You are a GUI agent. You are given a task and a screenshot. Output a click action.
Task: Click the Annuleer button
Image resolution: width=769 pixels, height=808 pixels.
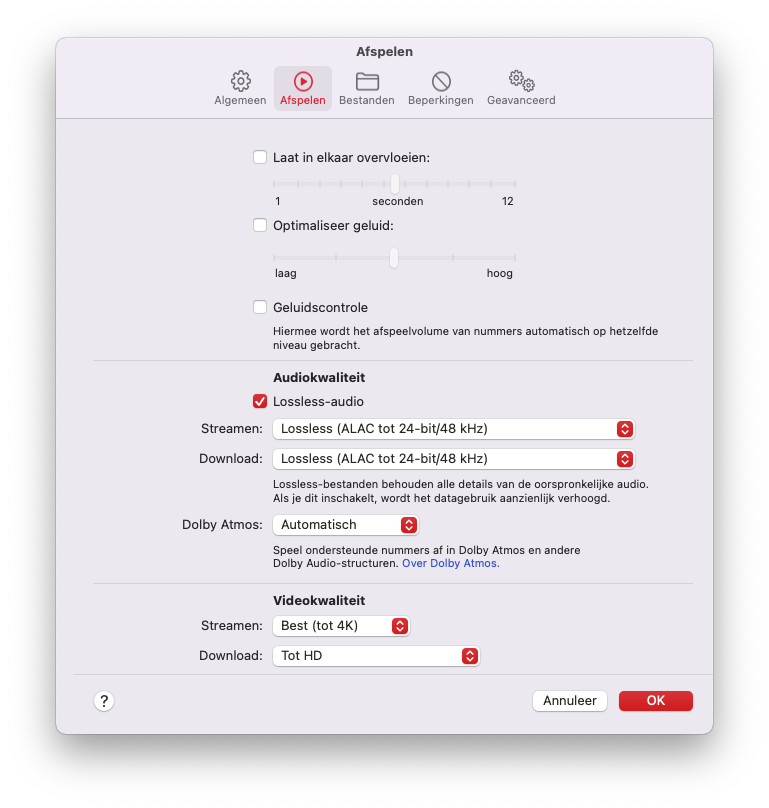pos(570,701)
